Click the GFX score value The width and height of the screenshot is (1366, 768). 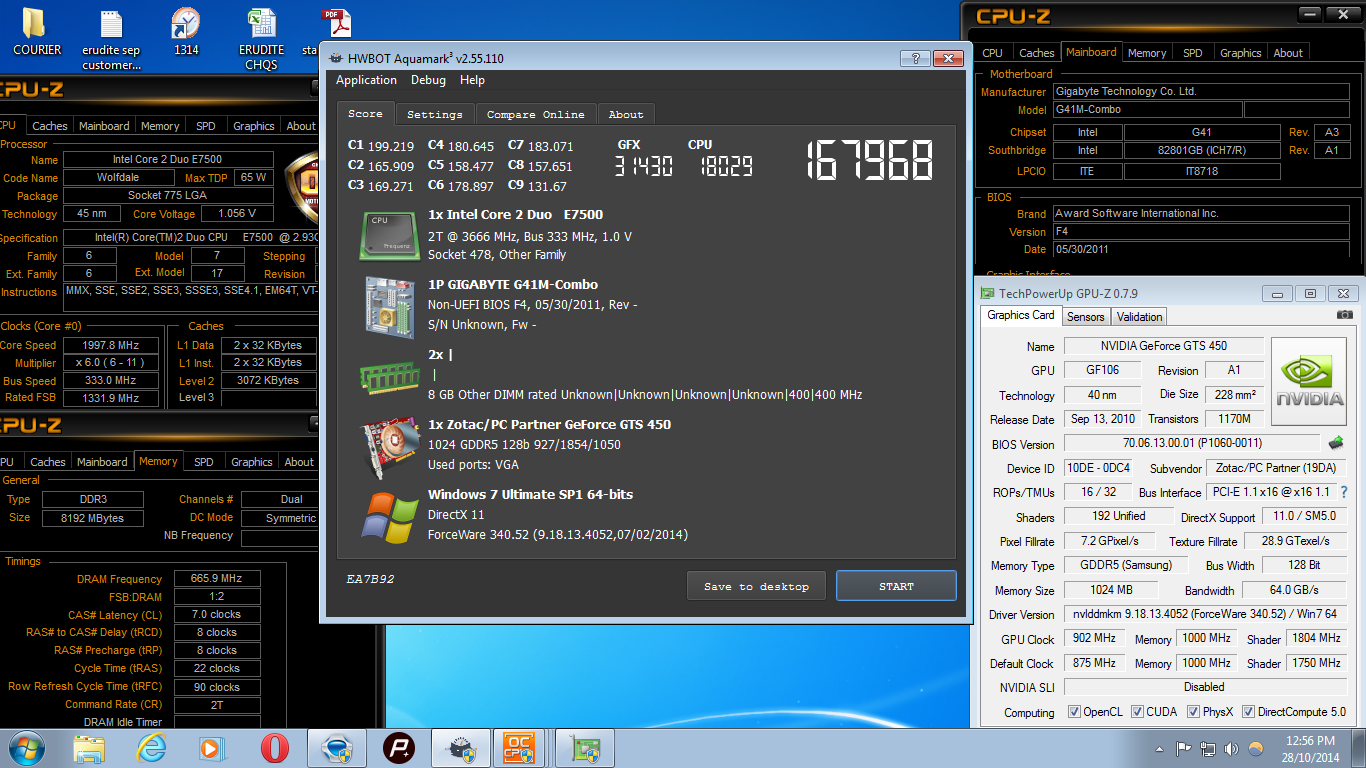click(643, 167)
